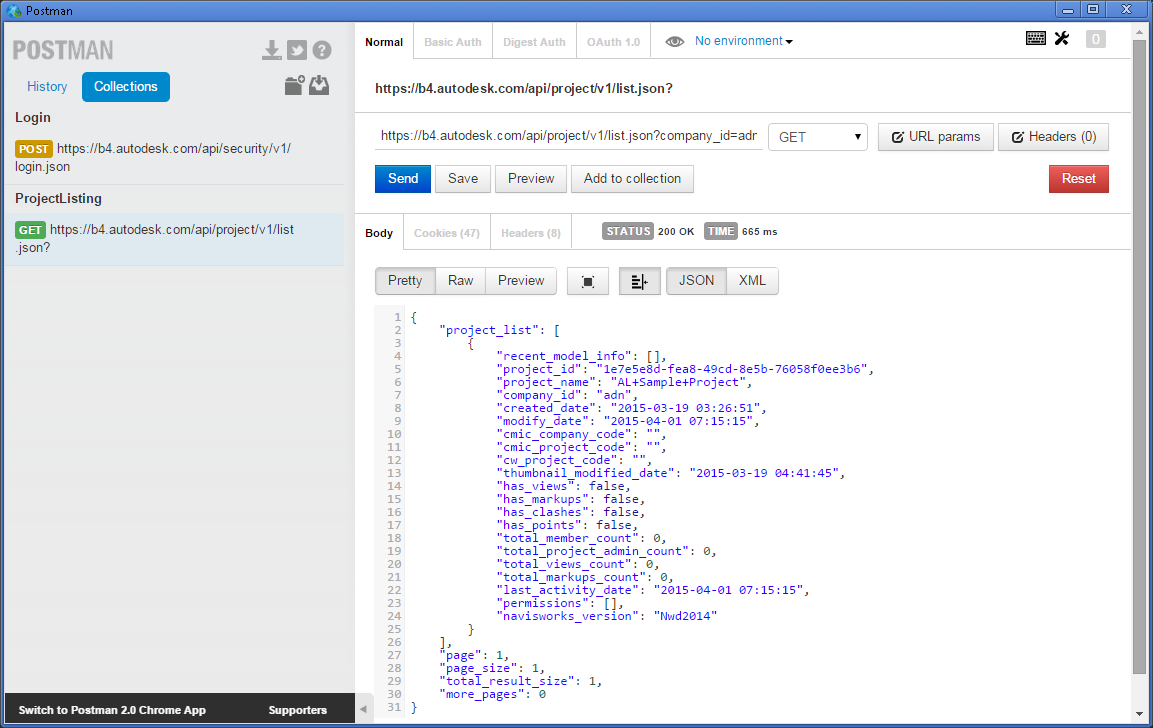Click the vertical scrollbar thumb
The width and height of the screenshot is (1153, 728).
click(x=1139, y=357)
